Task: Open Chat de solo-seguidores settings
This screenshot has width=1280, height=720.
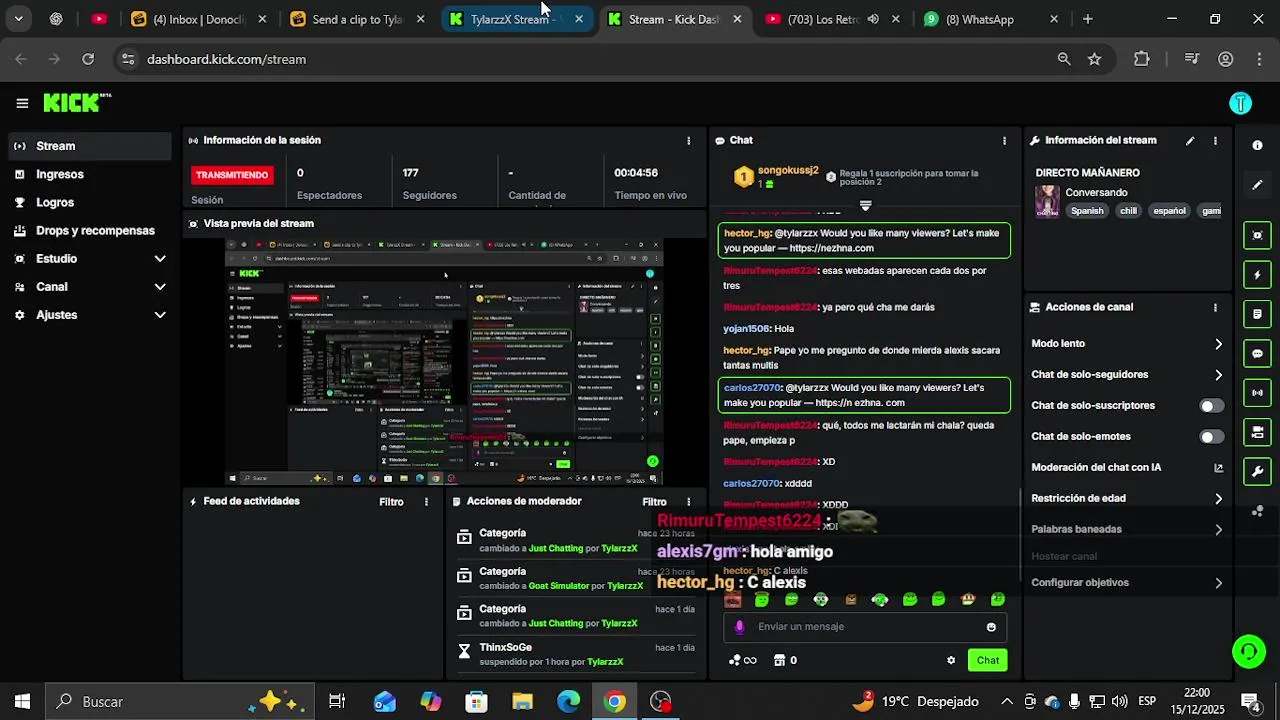Action: pyautogui.click(x=1127, y=375)
